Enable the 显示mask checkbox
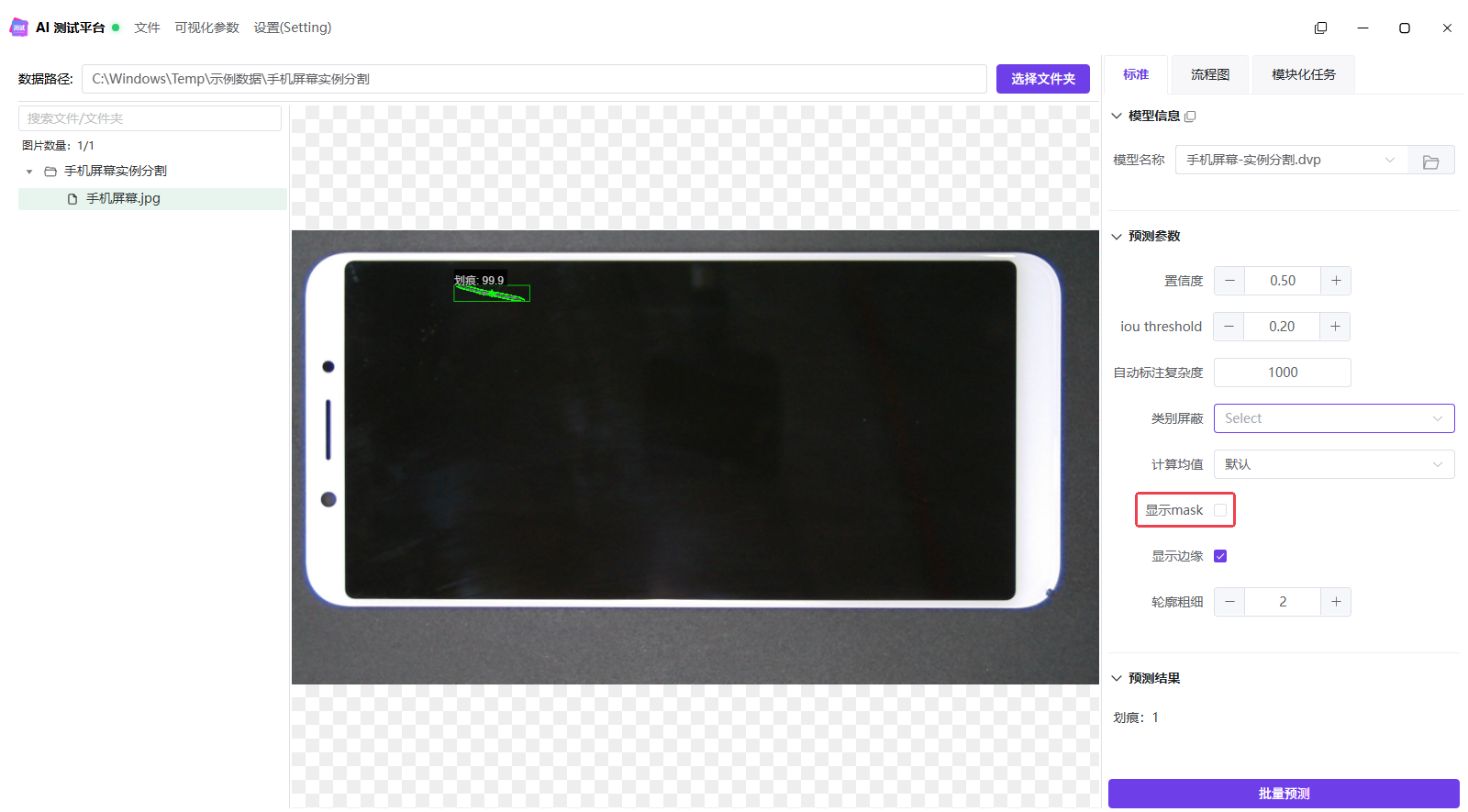The image size is (1468, 812). tap(1220, 510)
